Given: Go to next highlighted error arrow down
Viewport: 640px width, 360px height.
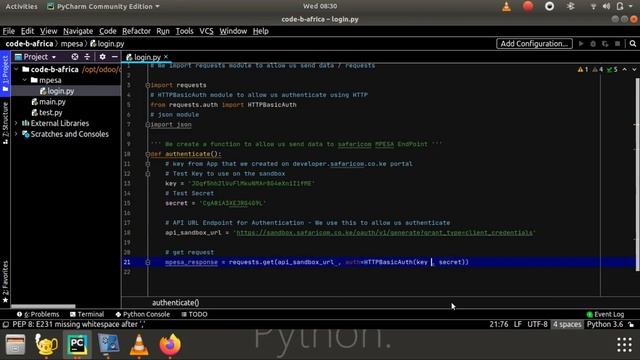Looking at the screenshot, I should coord(634,70).
